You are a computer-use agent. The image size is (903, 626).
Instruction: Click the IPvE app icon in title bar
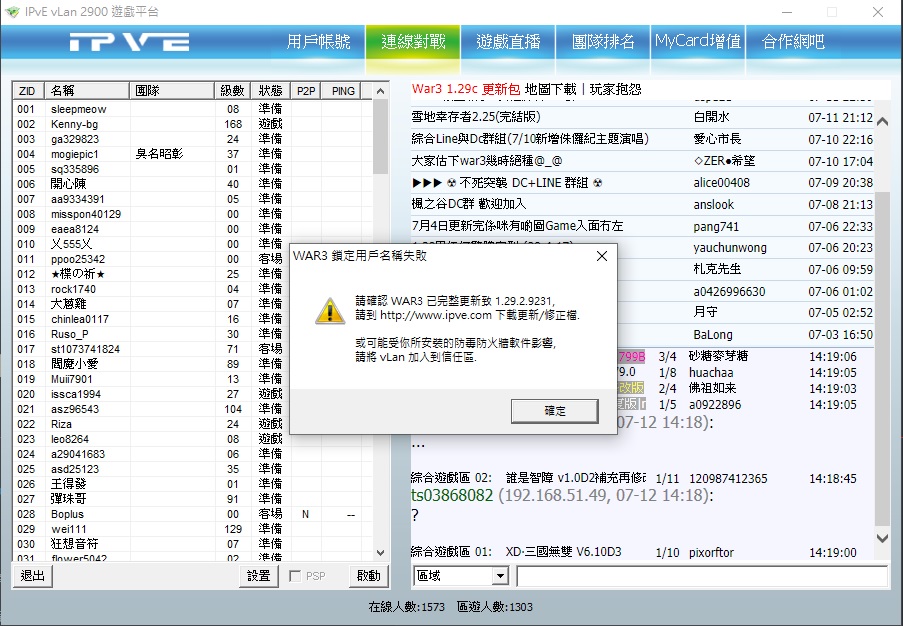(x=13, y=12)
